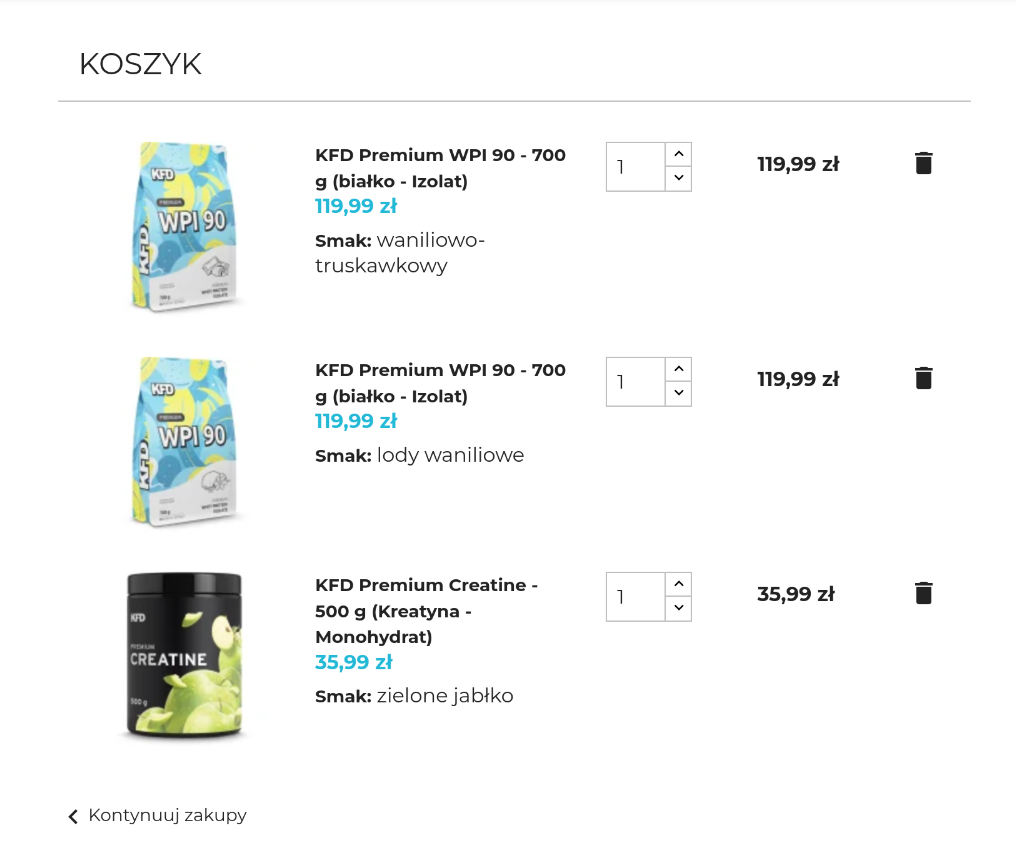Viewport: 1016px width, 844px height.
Task: Click the back chevron beside Kontynuuj zakupy
Action: [x=73, y=817]
